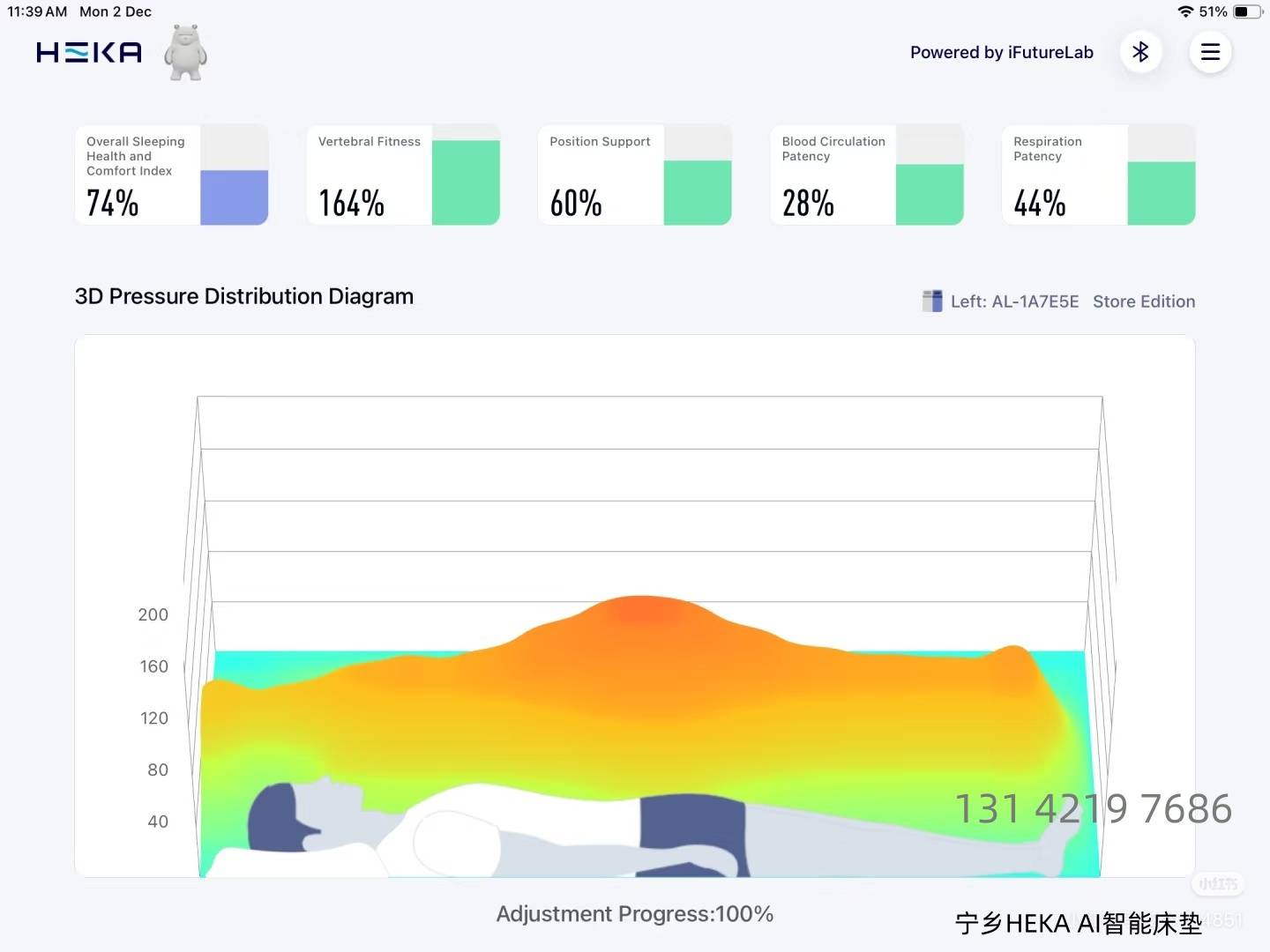Open the Respiration Patency card
1270x952 pixels.
pos(1065,175)
